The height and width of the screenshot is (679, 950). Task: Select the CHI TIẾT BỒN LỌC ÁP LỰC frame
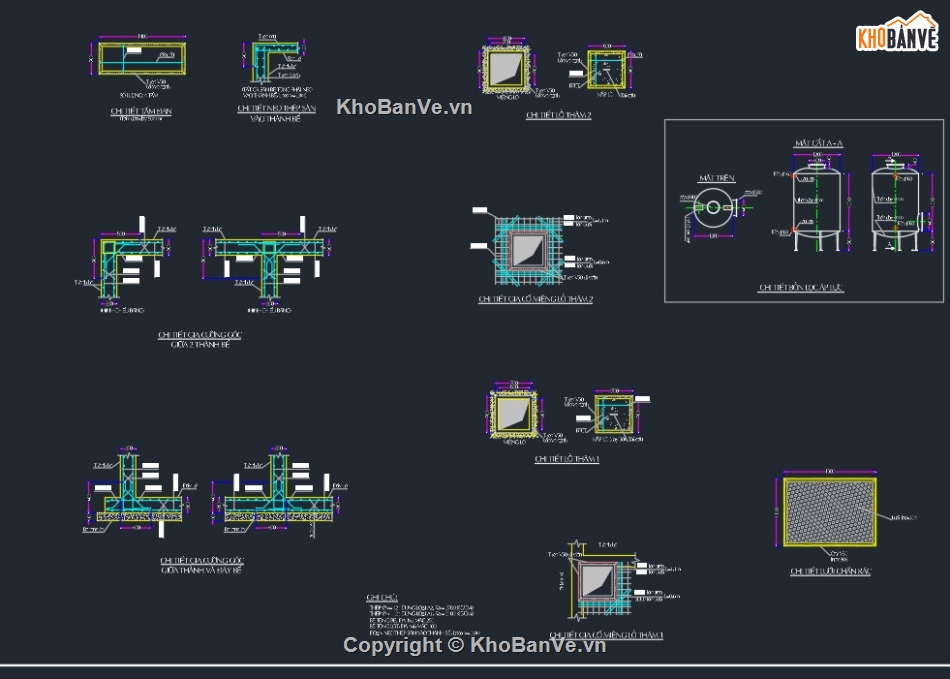[803, 210]
